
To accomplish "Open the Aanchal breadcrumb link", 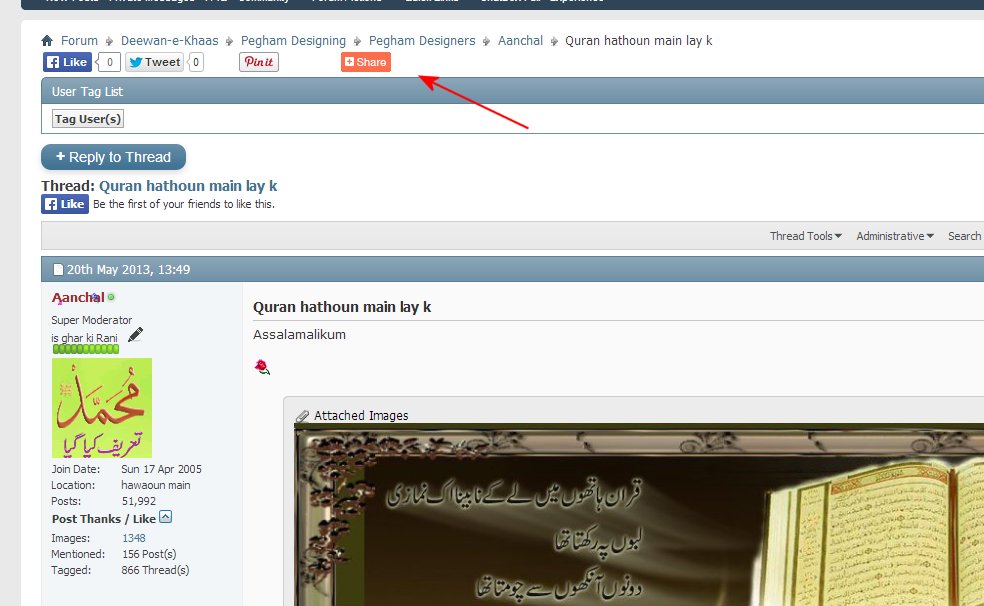I will click(x=520, y=41).
